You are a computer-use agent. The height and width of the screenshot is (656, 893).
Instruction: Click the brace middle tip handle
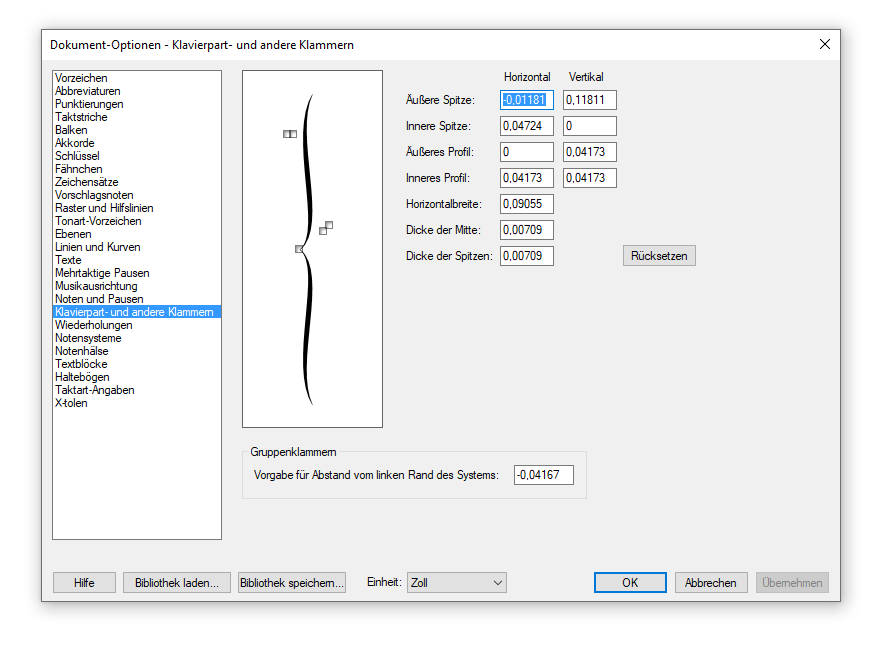299,249
